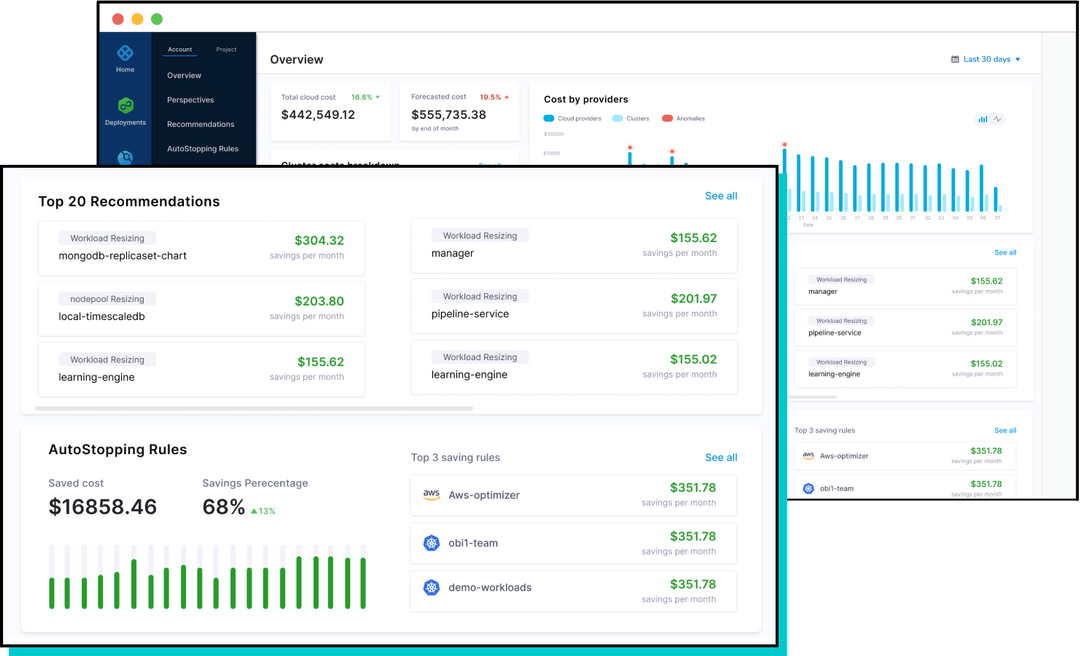Click See all next to Top 20 Recommendations
Image resolution: width=1080 pixels, height=656 pixels.
pyautogui.click(x=721, y=196)
